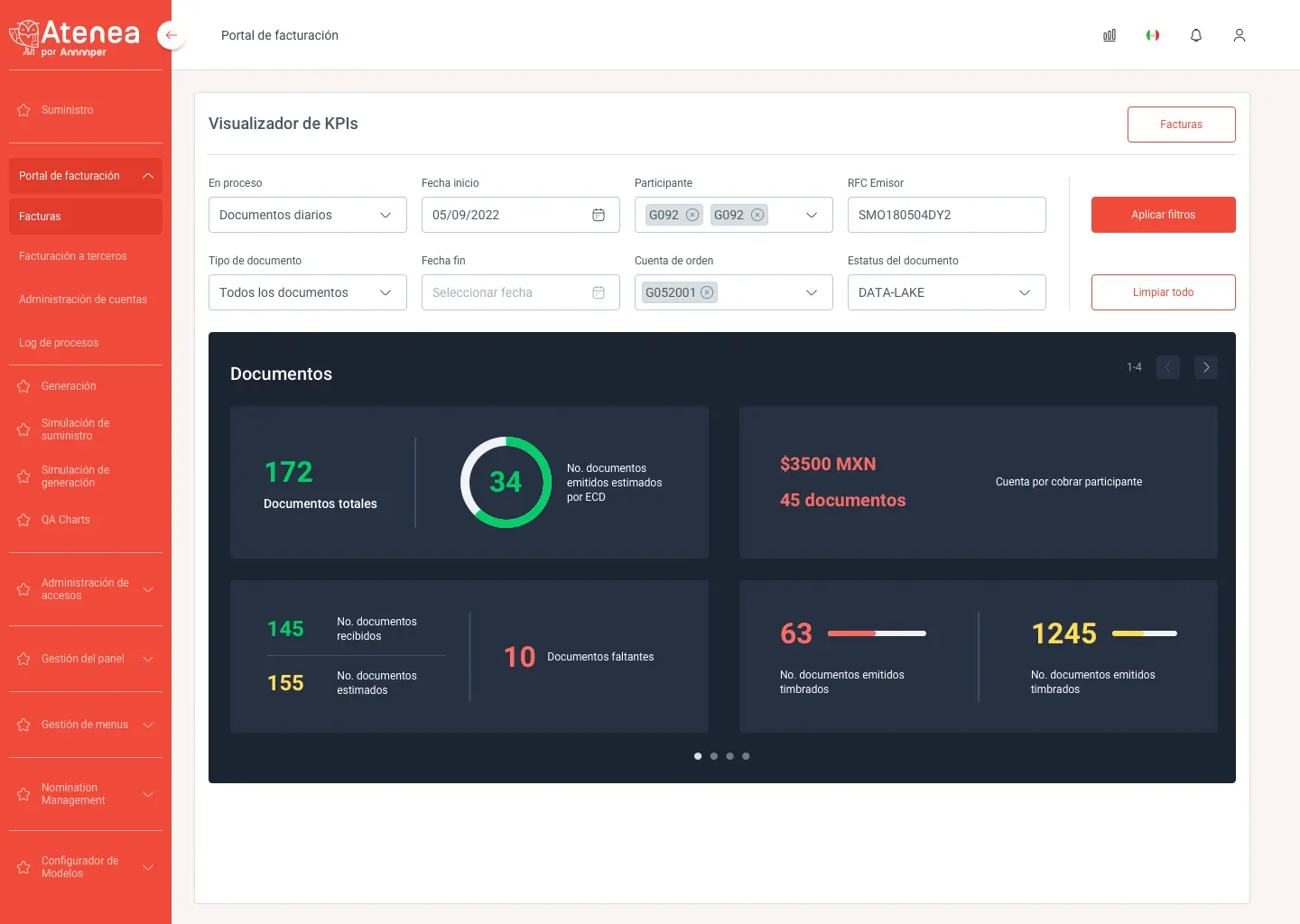The height and width of the screenshot is (924, 1300).
Task: Open Log de procesos menu item
Action: point(59,343)
